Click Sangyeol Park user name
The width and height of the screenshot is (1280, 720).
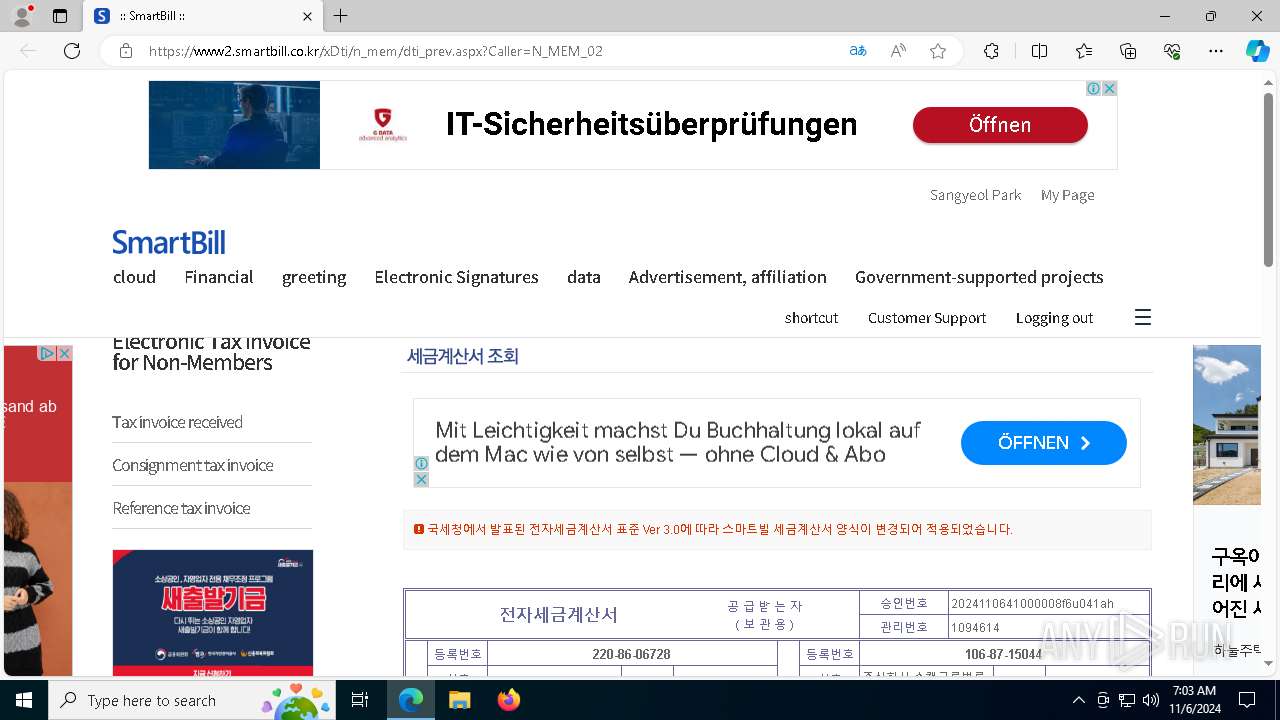975,195
